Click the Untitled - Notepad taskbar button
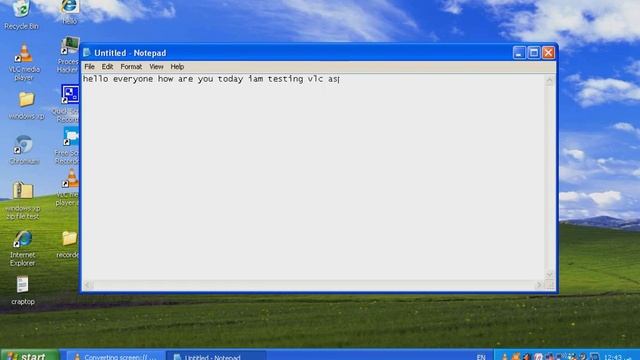 tap(216, 356)
